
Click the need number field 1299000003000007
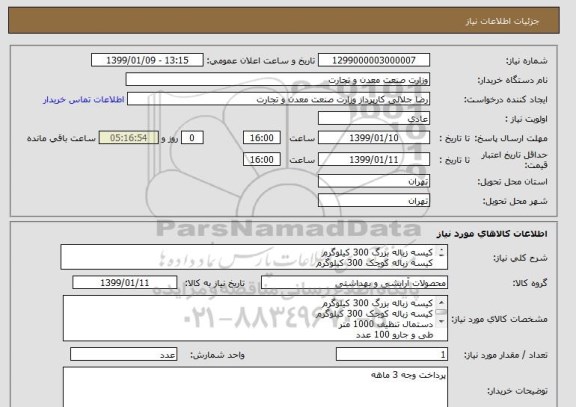(x=374, y=60)
